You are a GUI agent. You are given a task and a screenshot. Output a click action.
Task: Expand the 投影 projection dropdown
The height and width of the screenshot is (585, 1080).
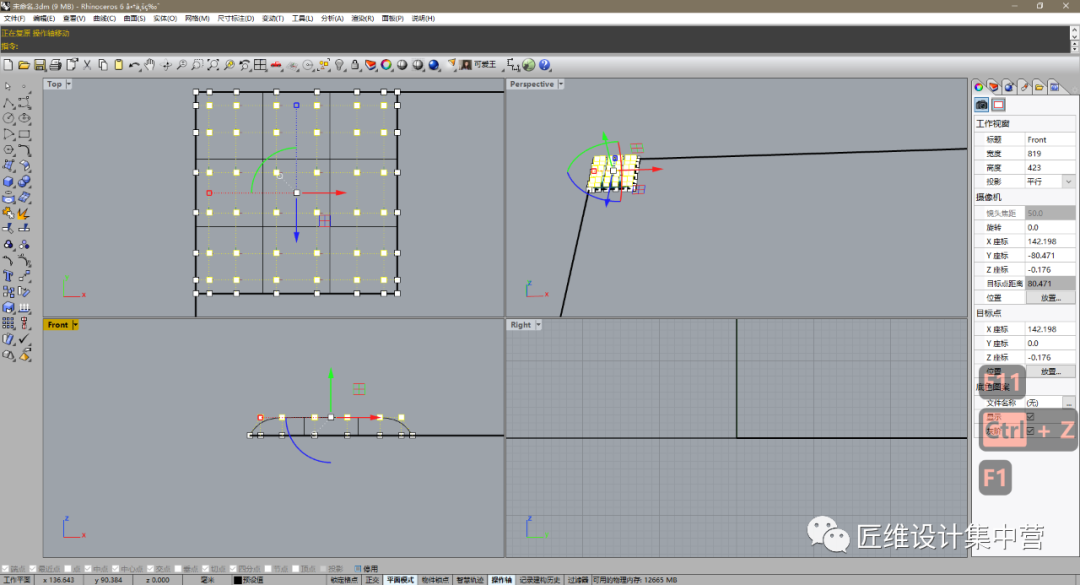point(1068,182)
